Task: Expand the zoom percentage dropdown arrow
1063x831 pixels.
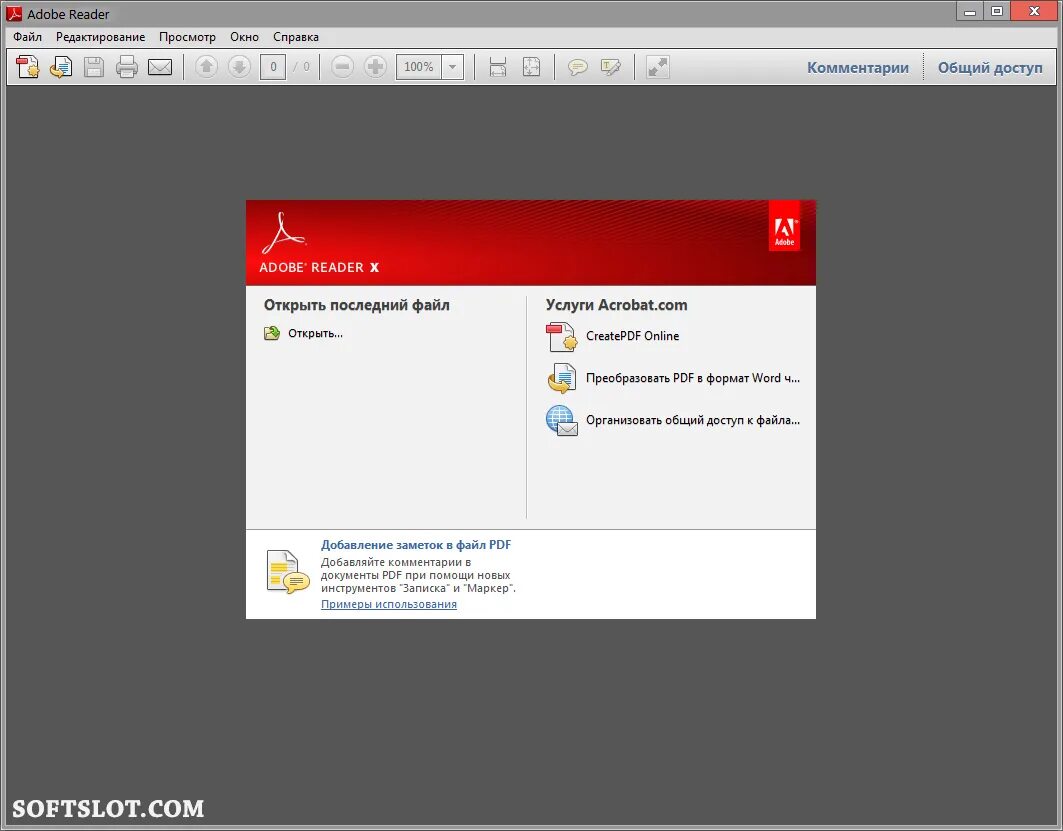Action: coord(452,66)
